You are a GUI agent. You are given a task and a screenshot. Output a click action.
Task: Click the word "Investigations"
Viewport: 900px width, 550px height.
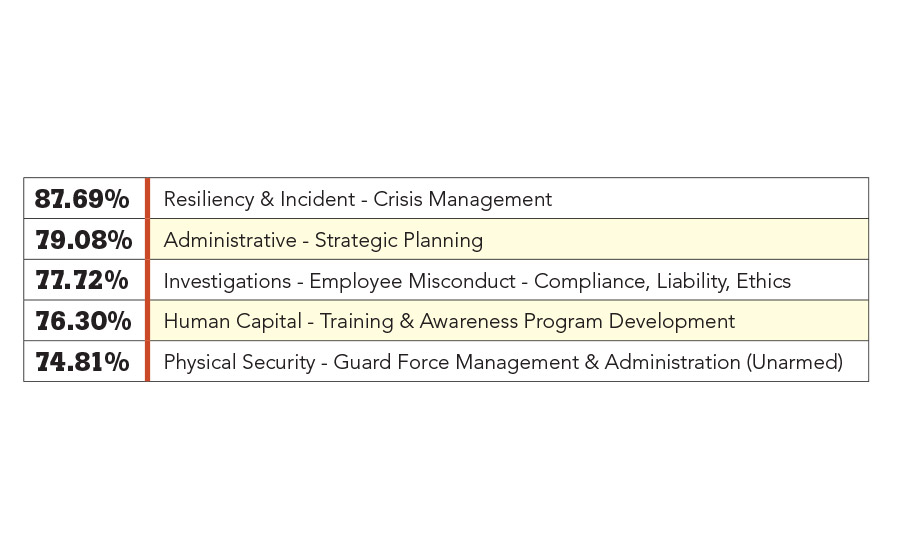point(227,281)
